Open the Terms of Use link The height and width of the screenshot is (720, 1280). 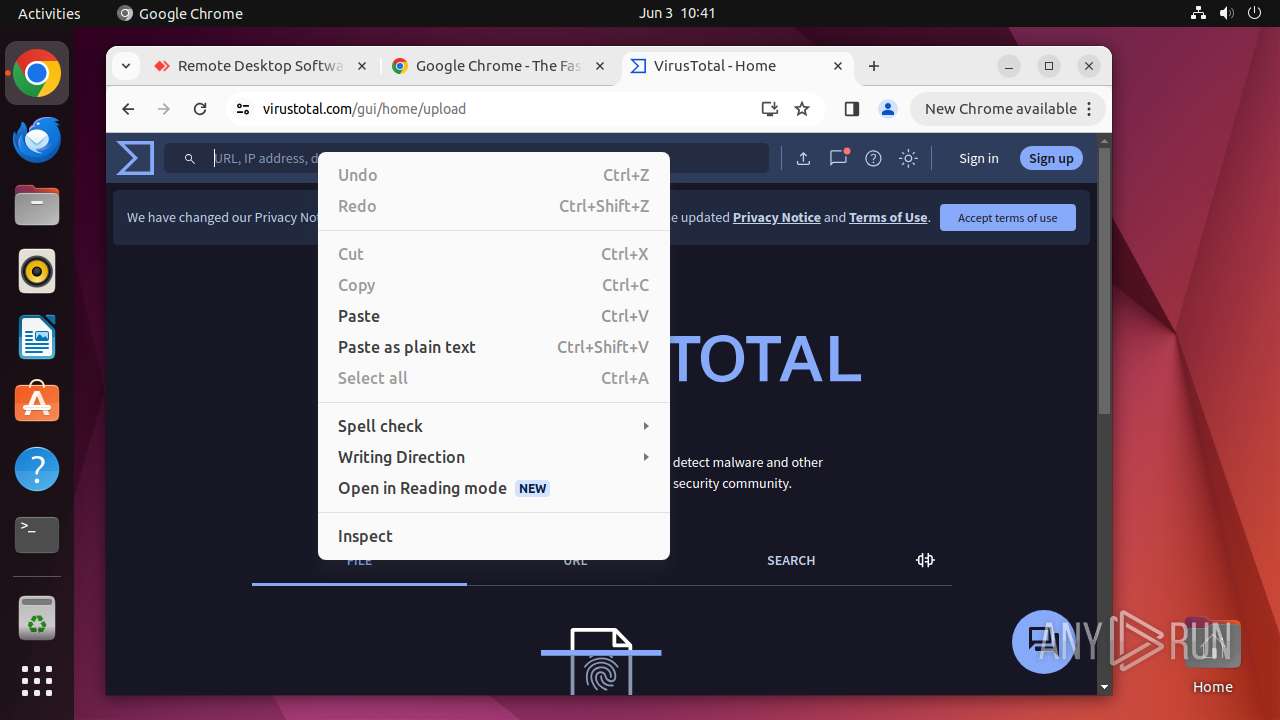point(888,217)
